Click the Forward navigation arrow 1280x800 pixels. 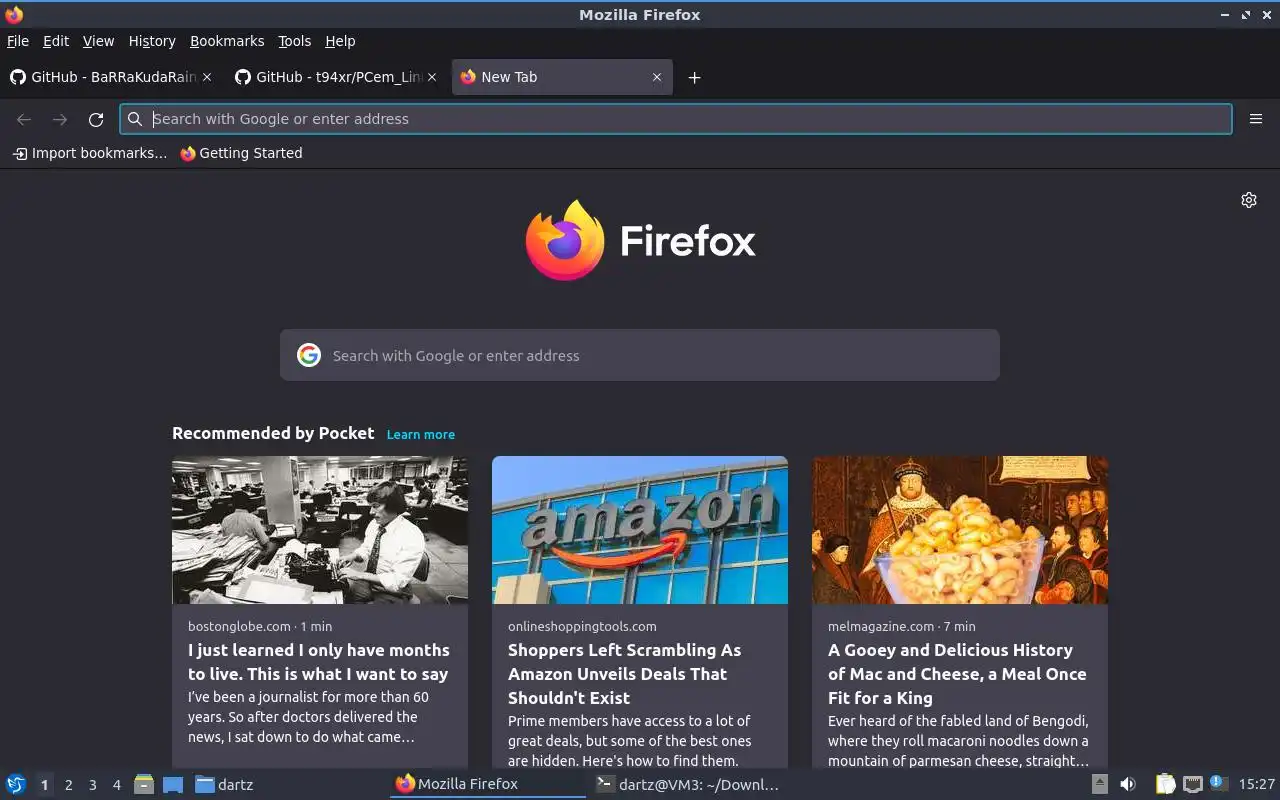(60, 119)
